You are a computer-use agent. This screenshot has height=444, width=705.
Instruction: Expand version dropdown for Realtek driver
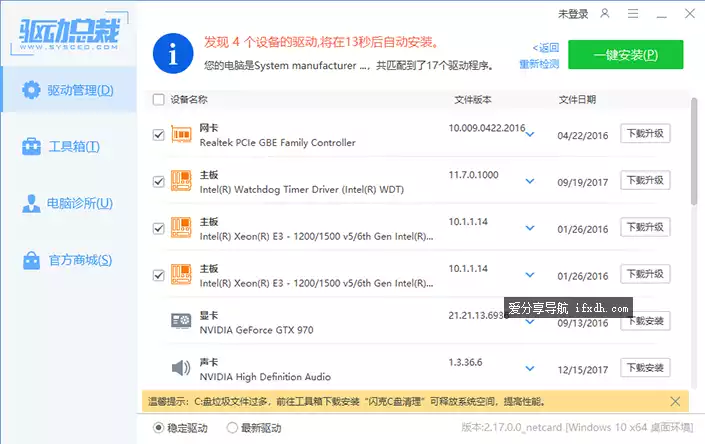(530, 134)
